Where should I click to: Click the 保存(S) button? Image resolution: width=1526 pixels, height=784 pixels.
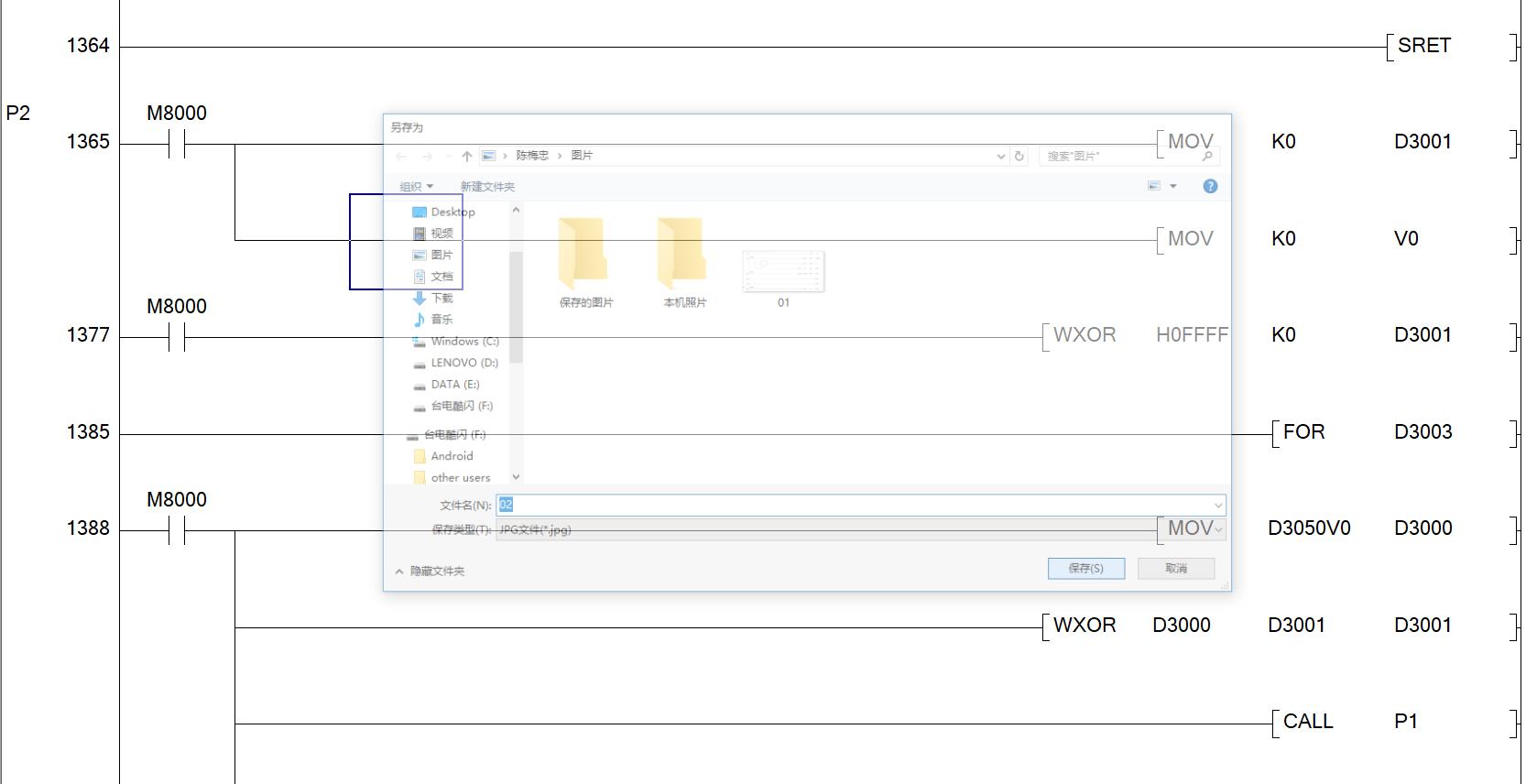[1085, 569]
